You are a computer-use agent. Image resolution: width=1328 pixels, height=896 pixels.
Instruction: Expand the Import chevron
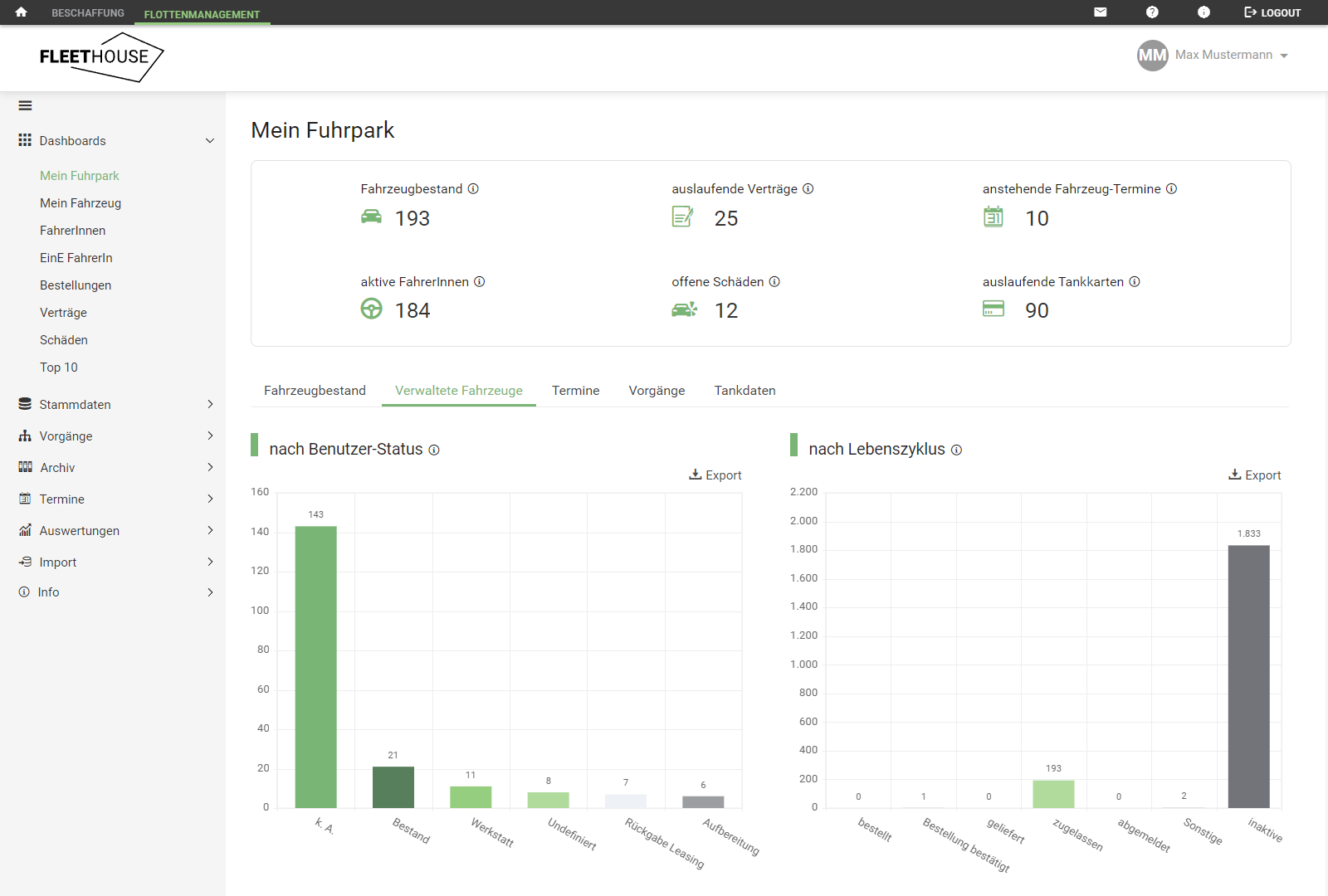coord(210,562)
